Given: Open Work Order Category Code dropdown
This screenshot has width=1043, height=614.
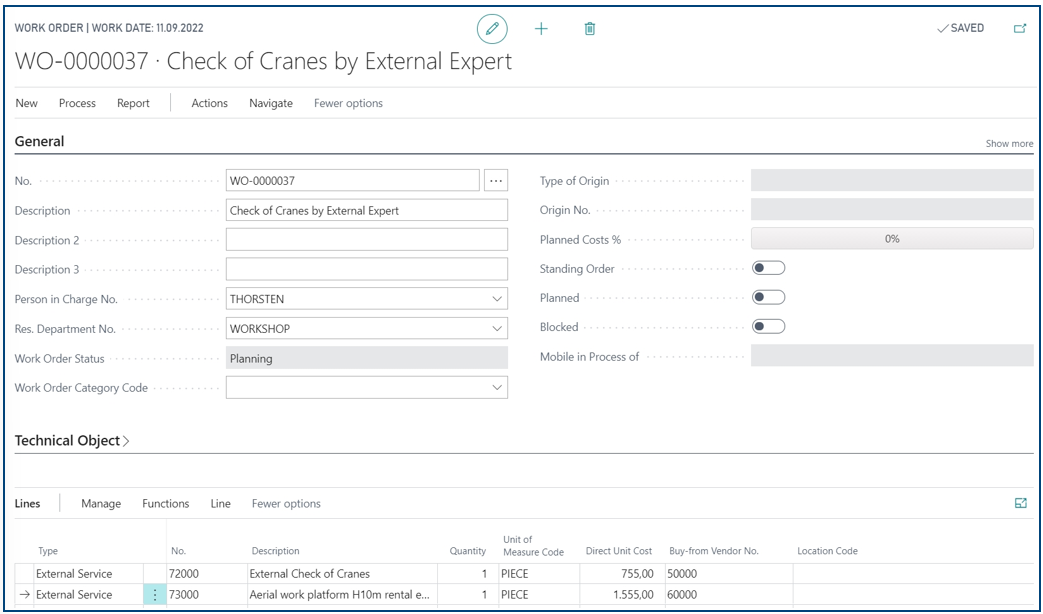Looking at the screenshot, I should pyautogui.click(x=497, y=387).
